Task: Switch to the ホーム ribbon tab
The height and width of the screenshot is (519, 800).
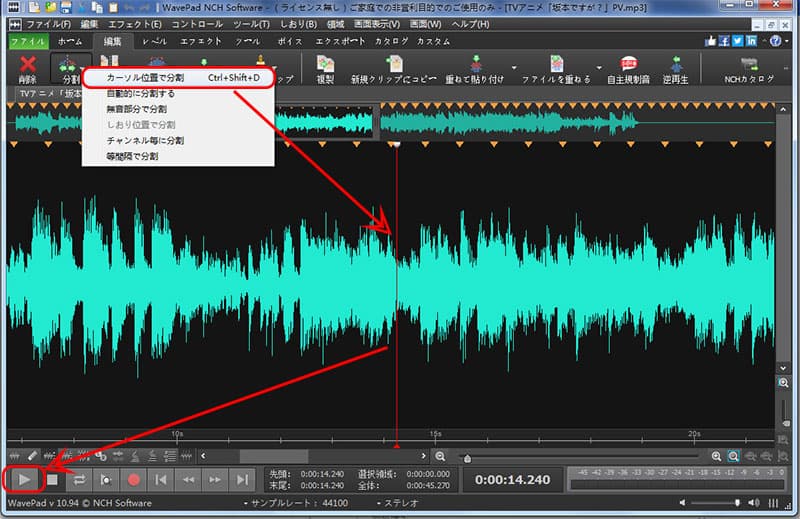Action: pyautogui.click(x=70, y=41)
